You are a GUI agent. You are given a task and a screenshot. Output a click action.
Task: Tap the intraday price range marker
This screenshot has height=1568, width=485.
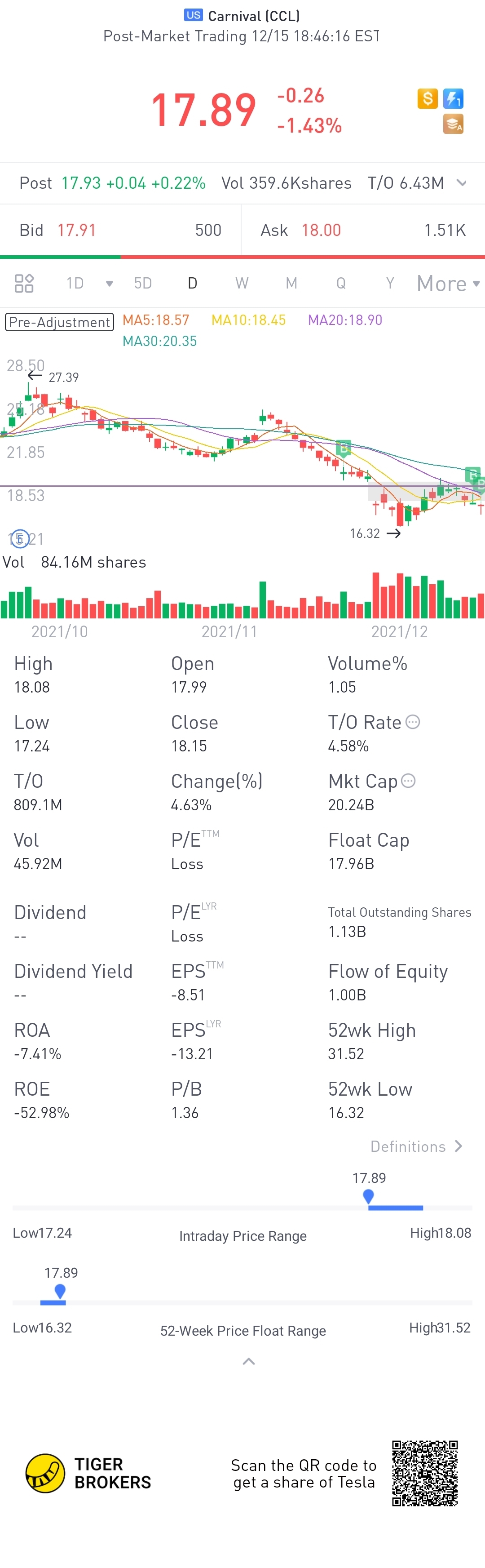(x=368, y=1197)
